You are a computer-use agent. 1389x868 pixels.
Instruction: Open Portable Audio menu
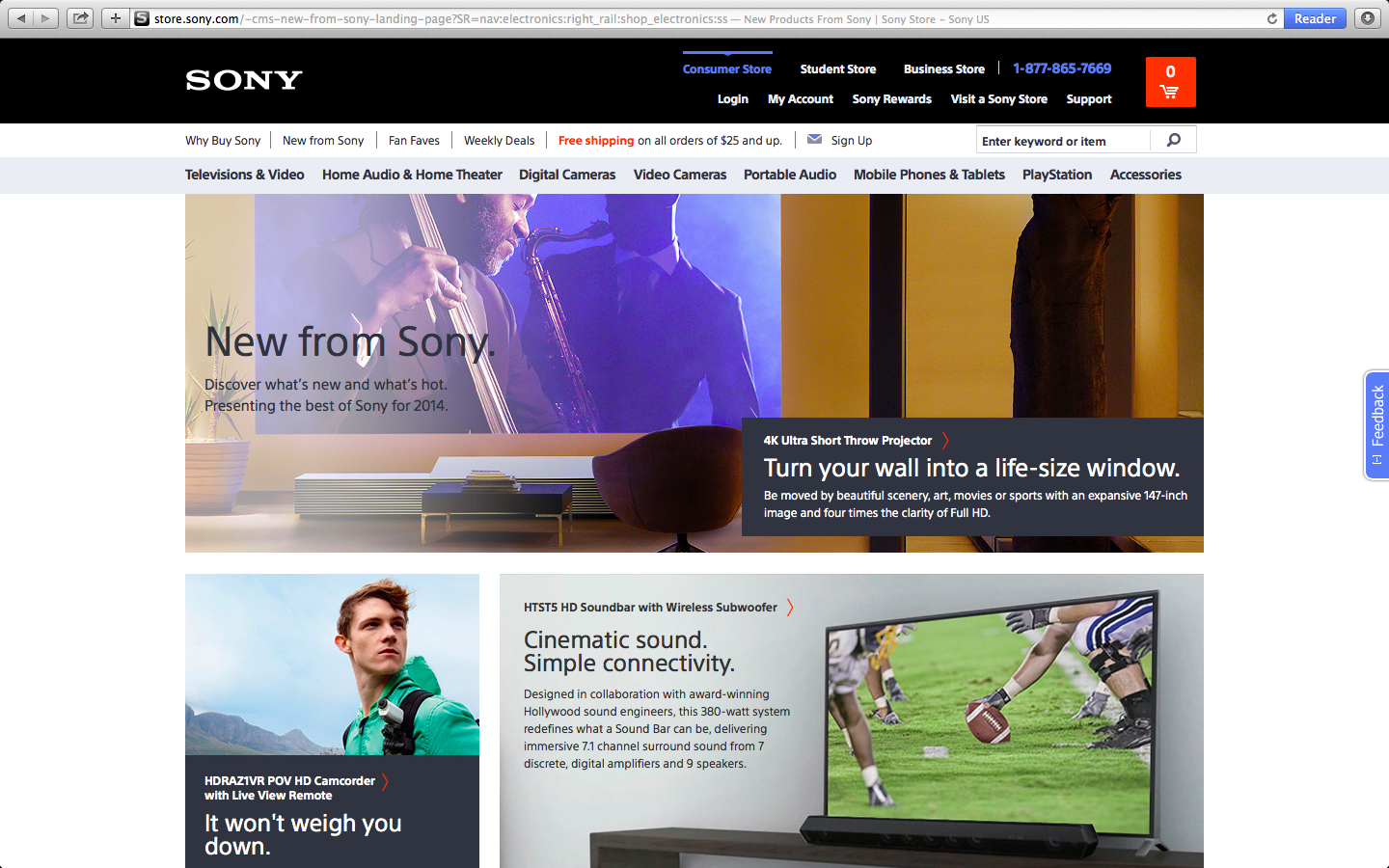790,175
